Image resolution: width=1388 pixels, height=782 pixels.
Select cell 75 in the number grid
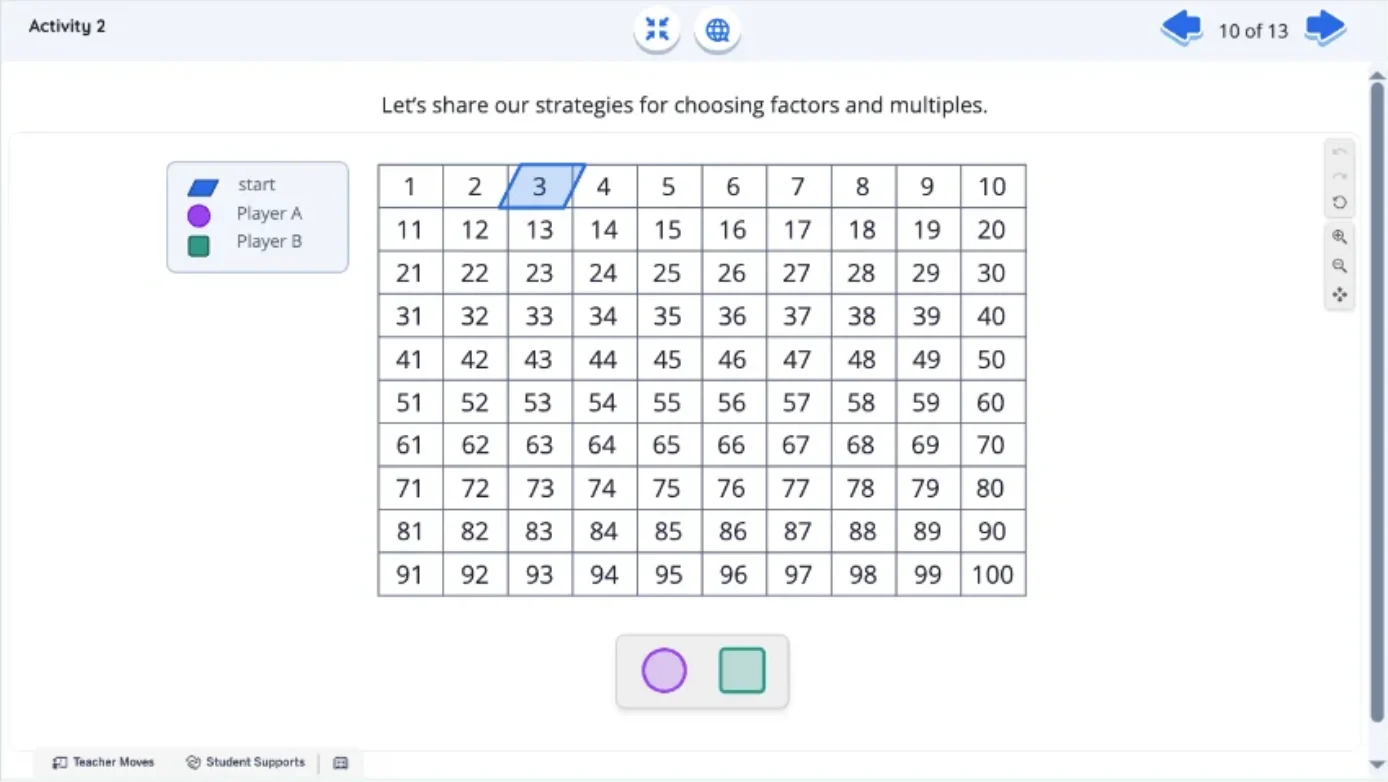point(669,488)
